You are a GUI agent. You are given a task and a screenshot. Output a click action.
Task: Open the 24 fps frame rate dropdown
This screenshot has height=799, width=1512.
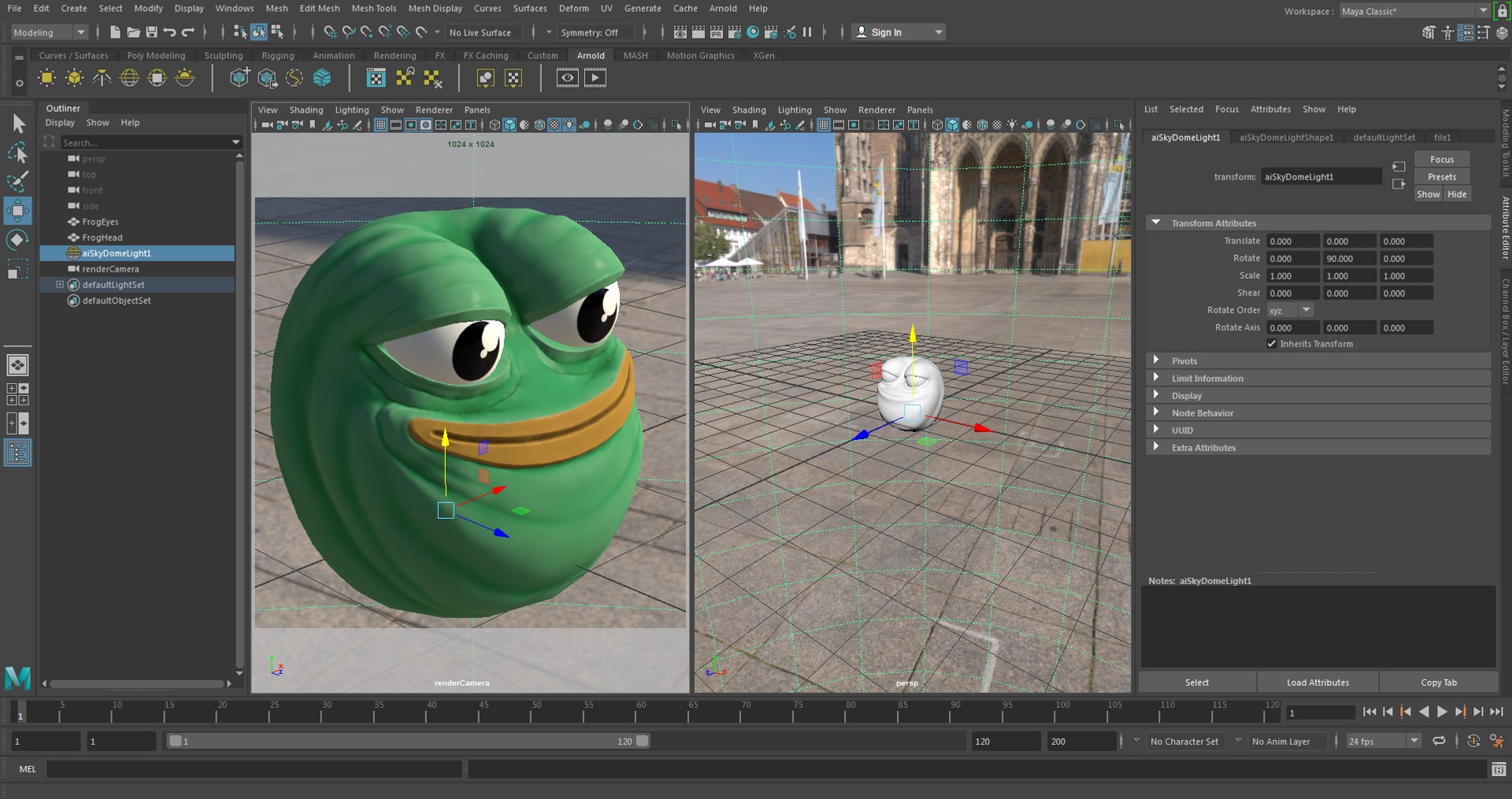point(1384,741)
